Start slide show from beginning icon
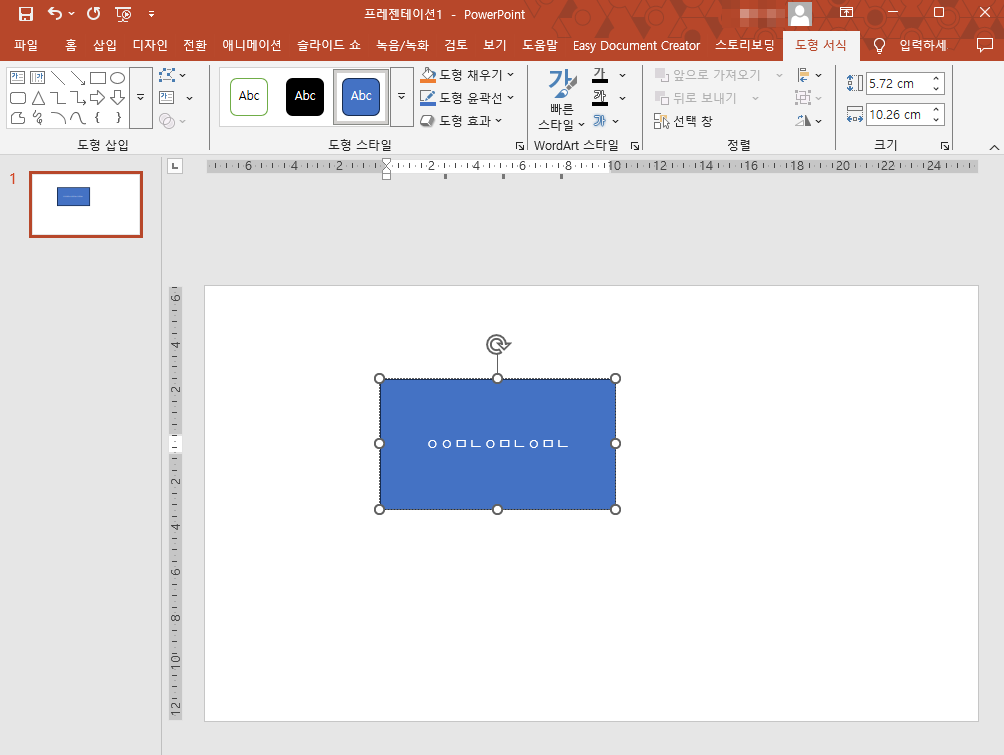Screen dimensions: 1004x755 point(123,13)
